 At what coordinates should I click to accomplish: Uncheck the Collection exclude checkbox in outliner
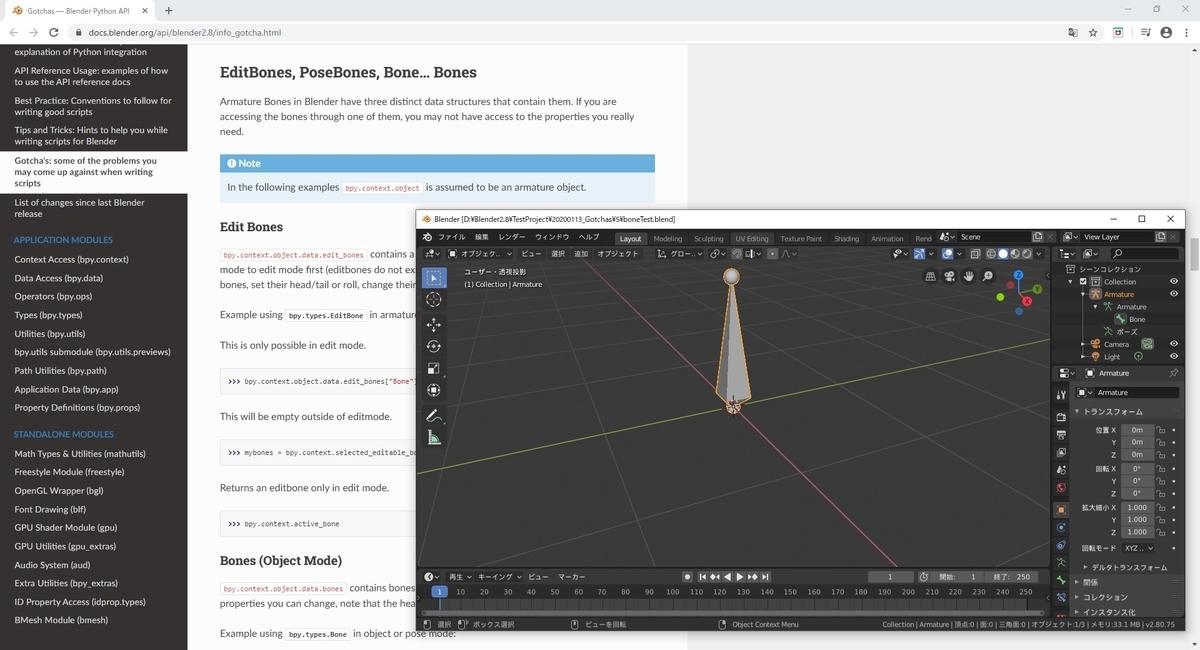(x=1082, y=282)
